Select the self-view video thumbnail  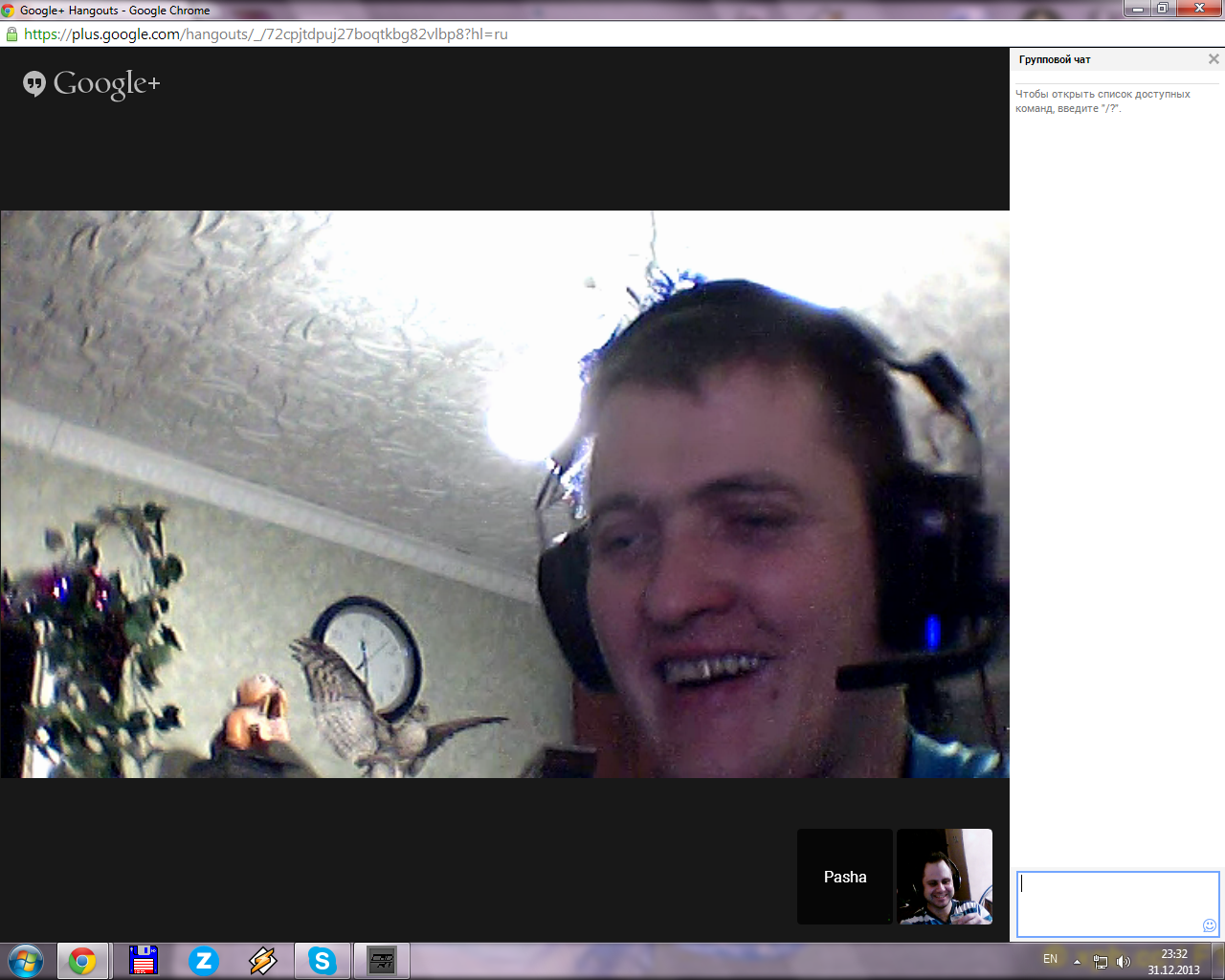pyautogui.click(x=945, y=877)
